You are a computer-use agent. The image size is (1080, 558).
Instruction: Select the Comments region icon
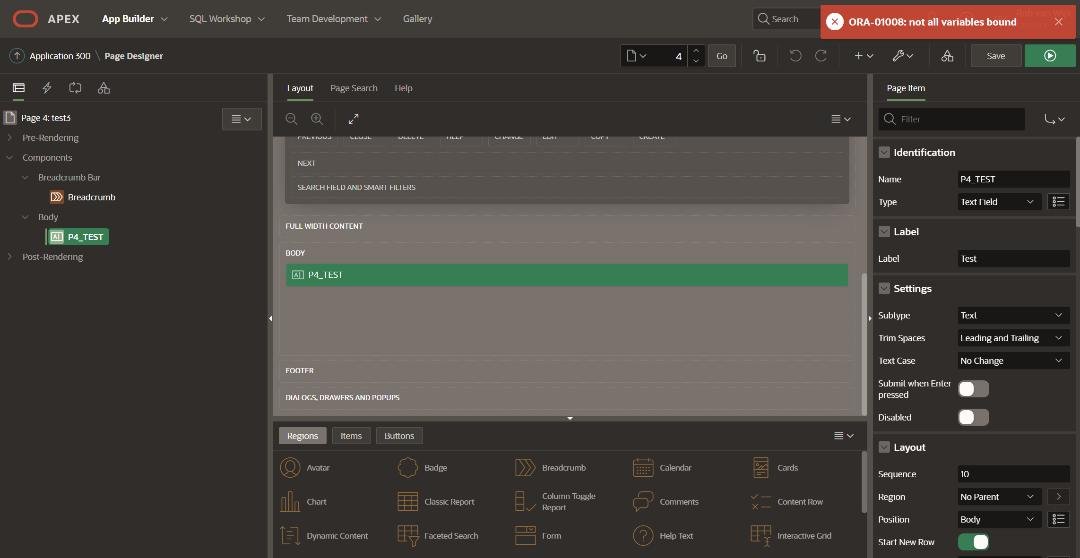(x=643, y=502)
